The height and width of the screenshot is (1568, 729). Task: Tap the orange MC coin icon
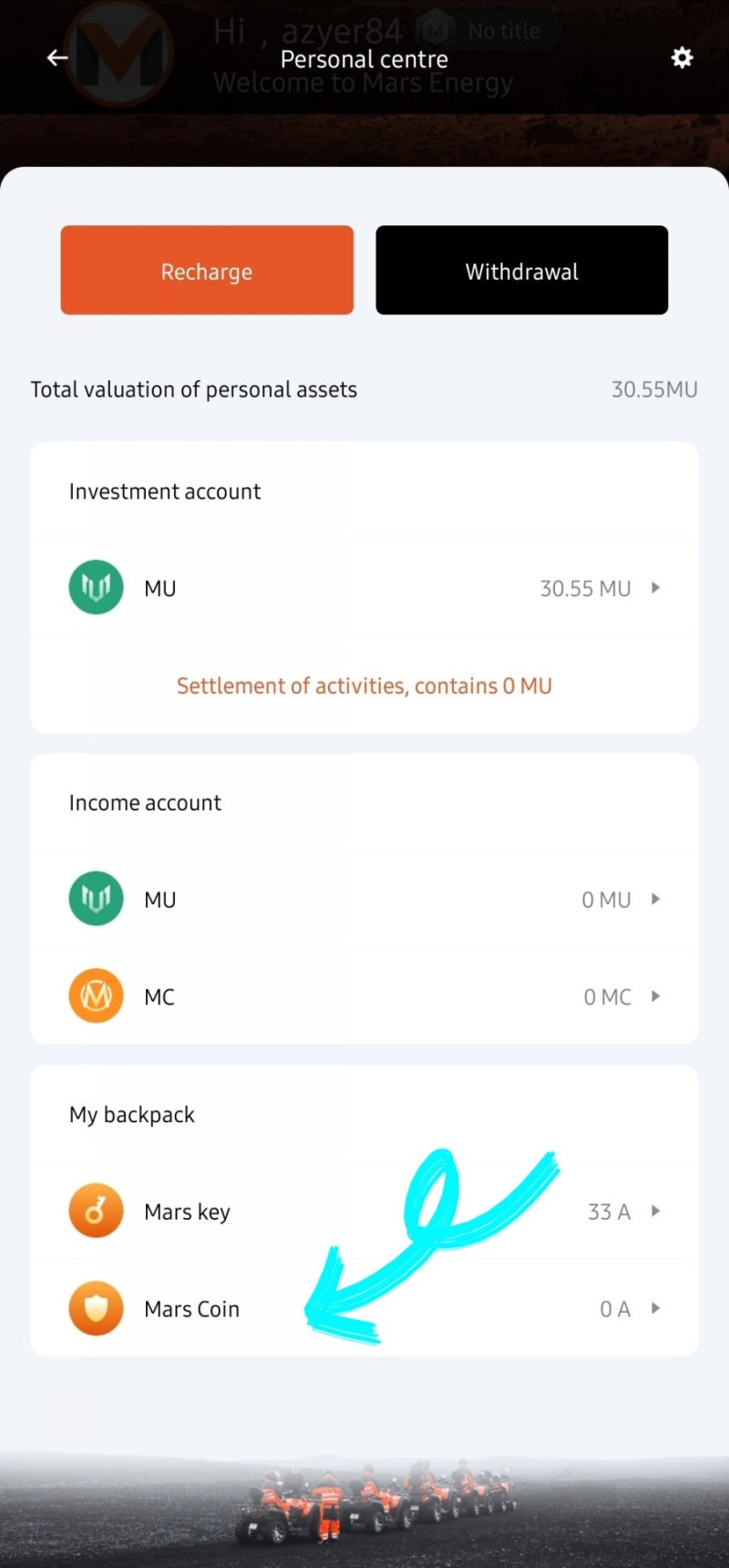[96, 995]
